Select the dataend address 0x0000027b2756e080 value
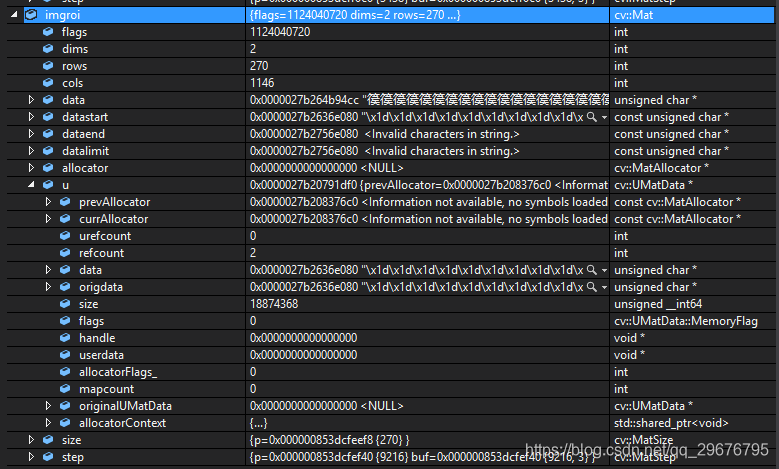 point(304,134)
